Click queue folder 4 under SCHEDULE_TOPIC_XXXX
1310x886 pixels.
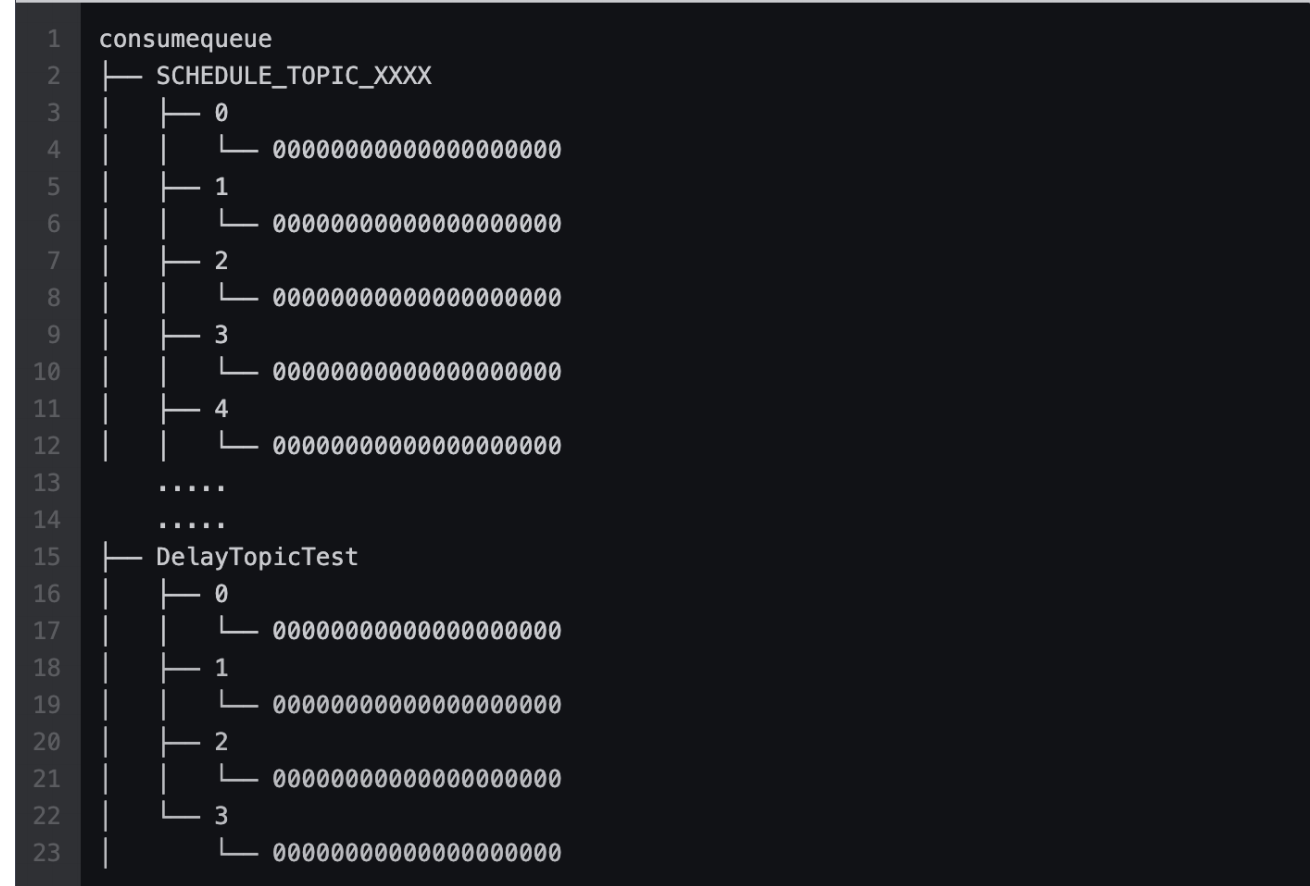tap(221, 409)
